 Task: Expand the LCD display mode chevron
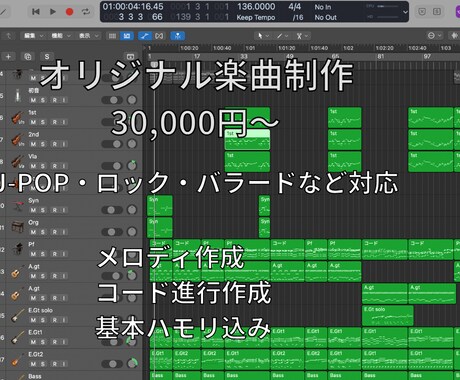pos(405,12)
